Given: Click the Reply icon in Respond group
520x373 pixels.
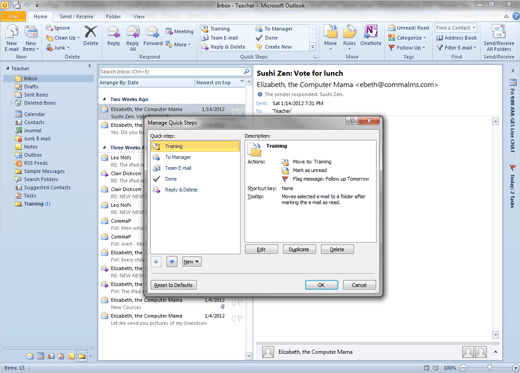Looking at the screenshot, I should 113,32.
